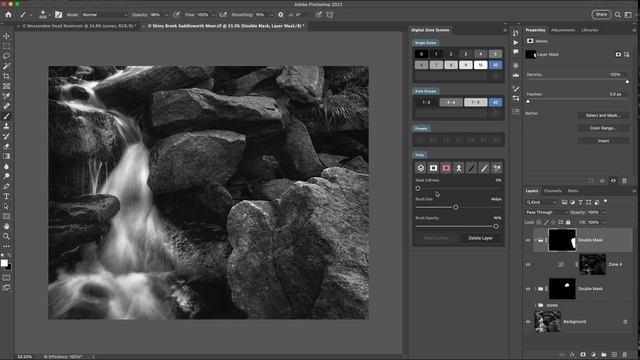The image size is (640, 360).
Task: Hide the Background layer
Action: [528, 322]
